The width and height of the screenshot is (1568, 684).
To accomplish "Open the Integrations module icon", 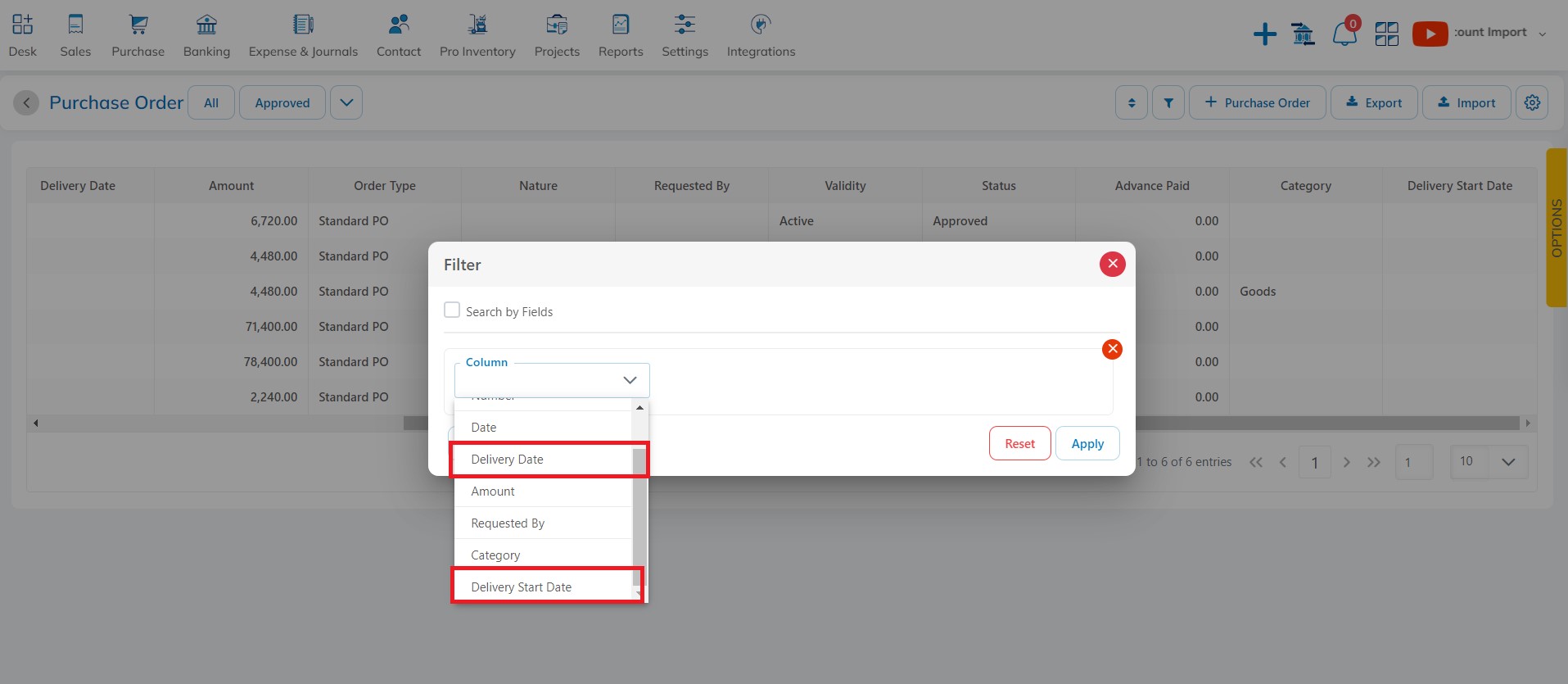I will (761, 25).
